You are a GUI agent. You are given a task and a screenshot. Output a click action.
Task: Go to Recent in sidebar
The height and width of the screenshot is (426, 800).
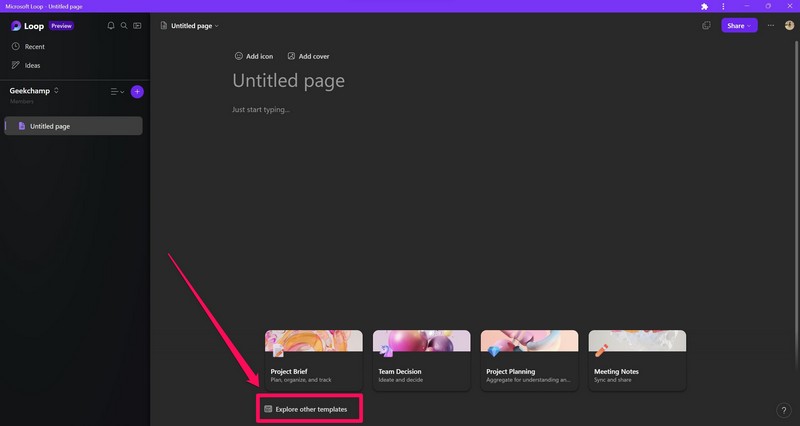click(33, 46)
